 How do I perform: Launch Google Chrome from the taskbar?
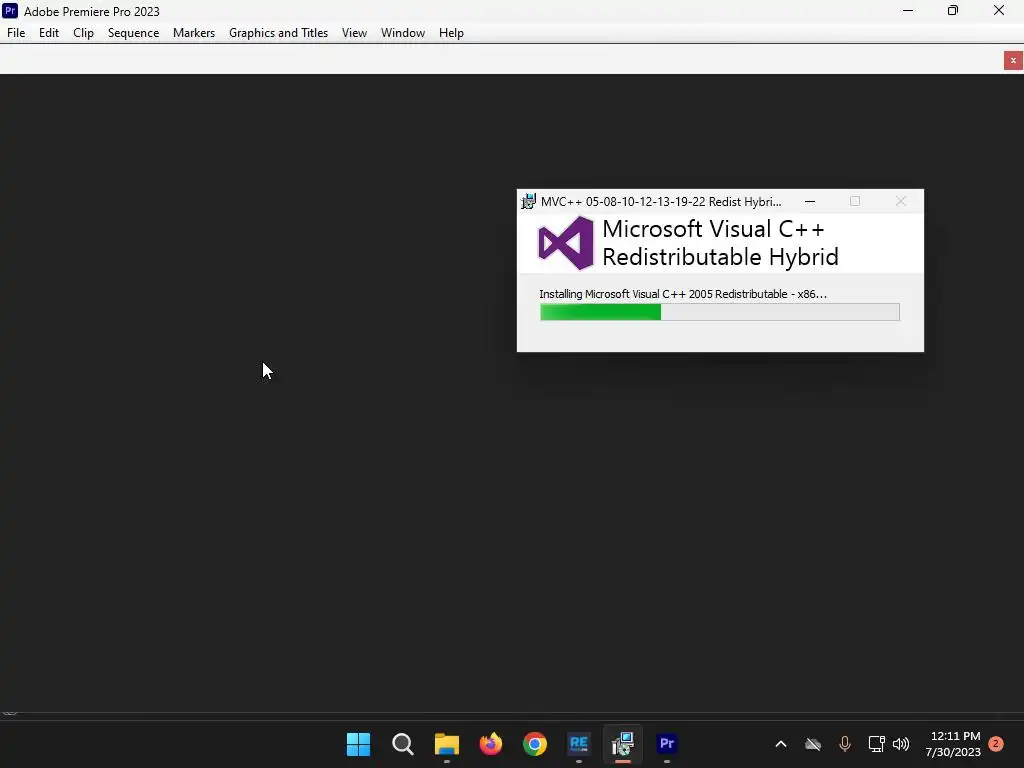(535, 744)
